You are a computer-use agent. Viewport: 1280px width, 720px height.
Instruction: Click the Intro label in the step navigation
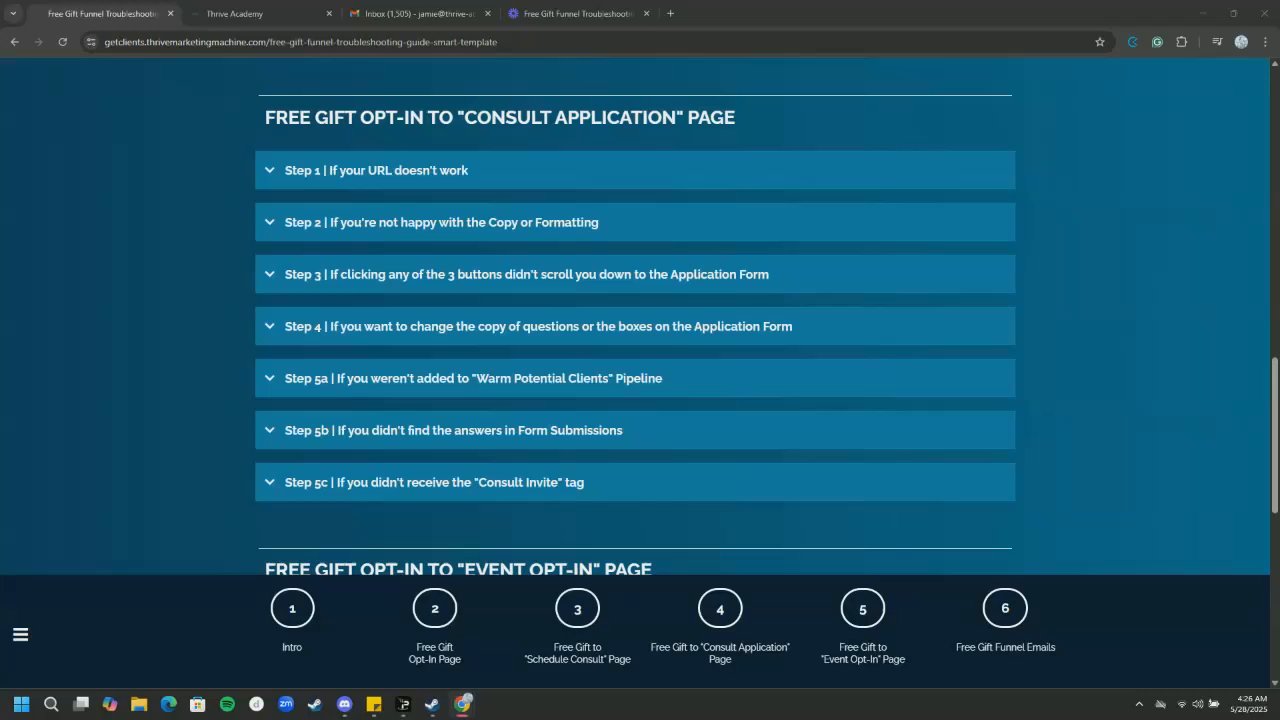[x=292, y=647]
